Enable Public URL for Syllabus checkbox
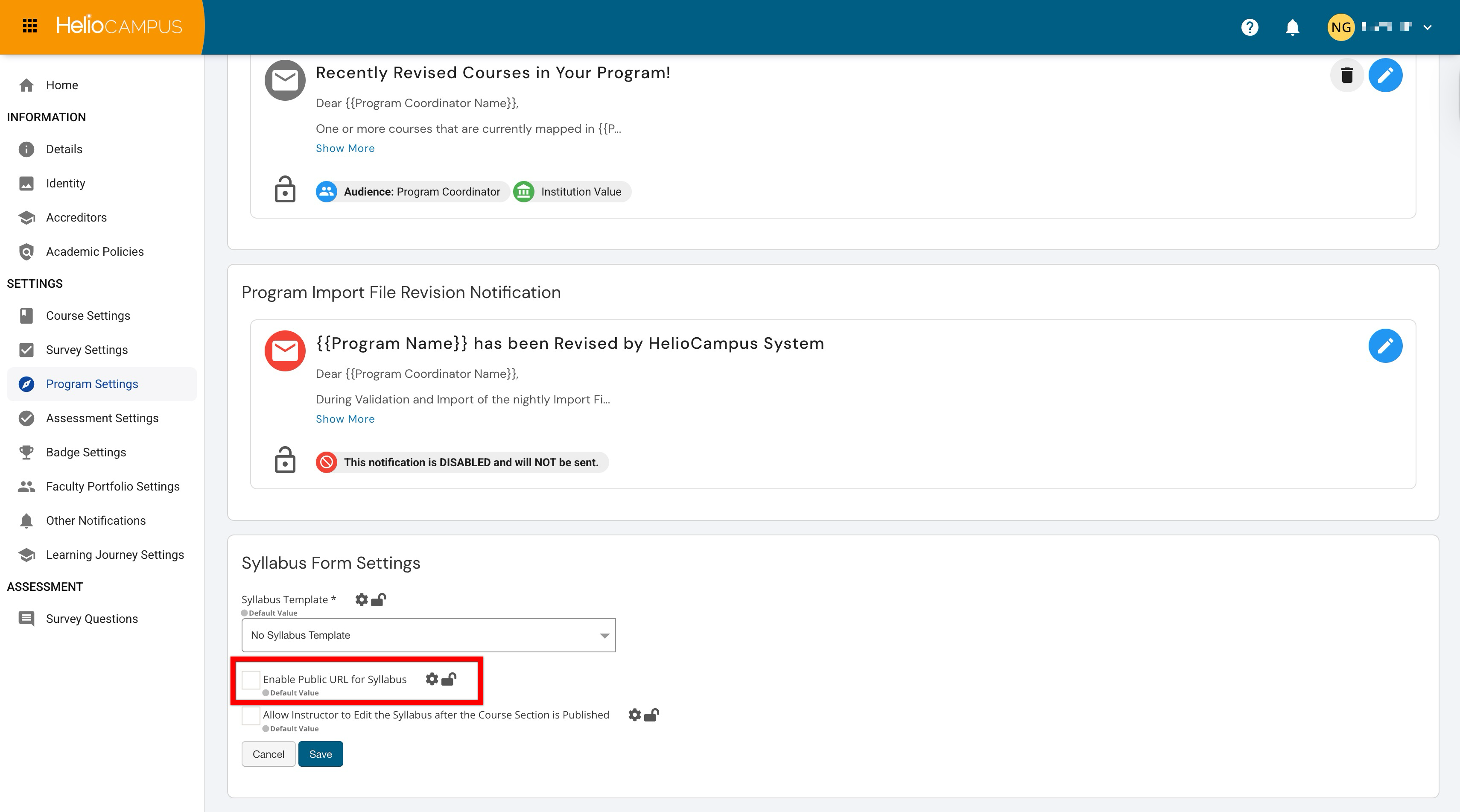The width and height of the screenshot is (1460, 812). 251,679
